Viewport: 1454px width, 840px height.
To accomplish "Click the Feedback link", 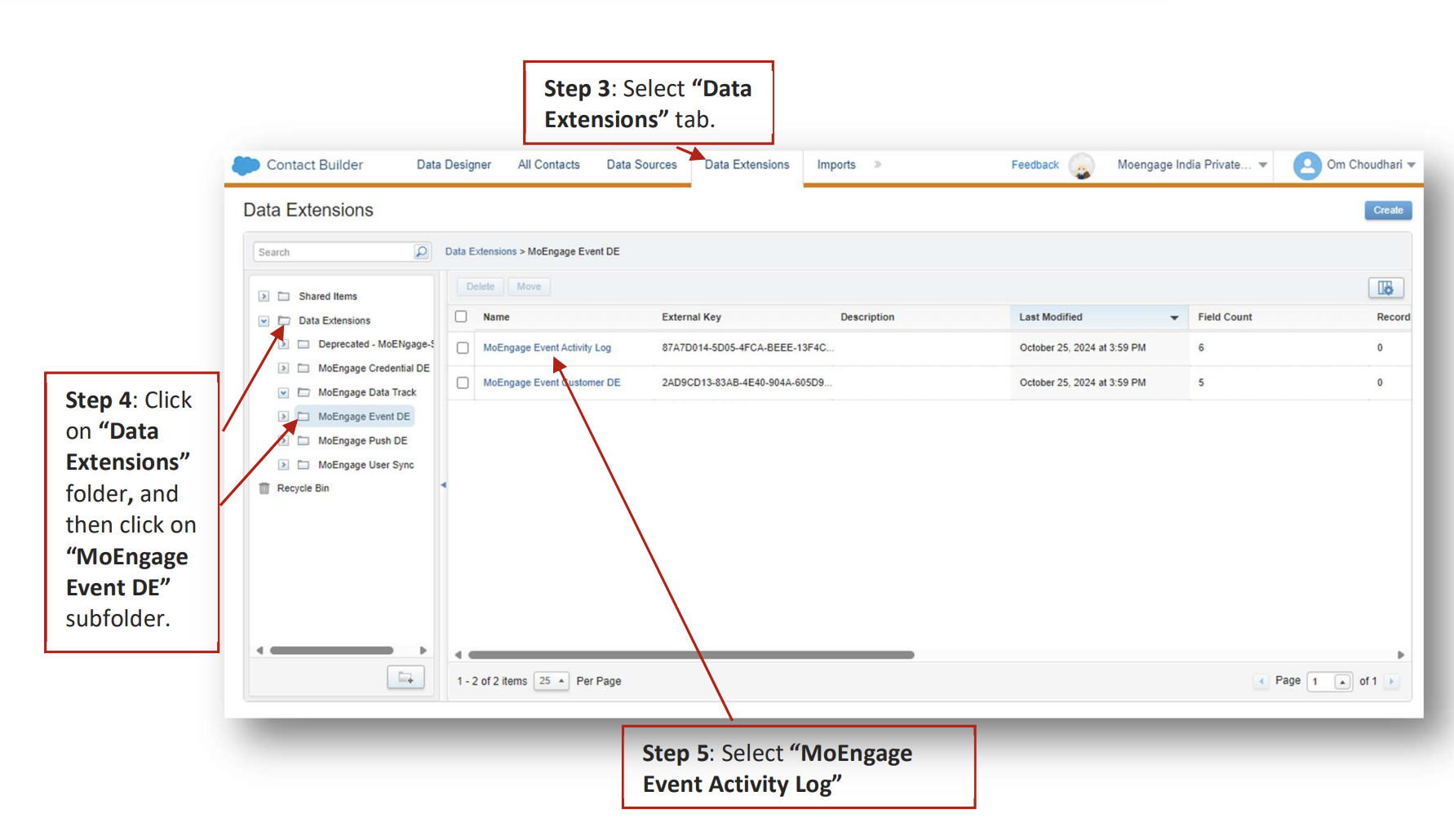I will [x=1035, y=165].
